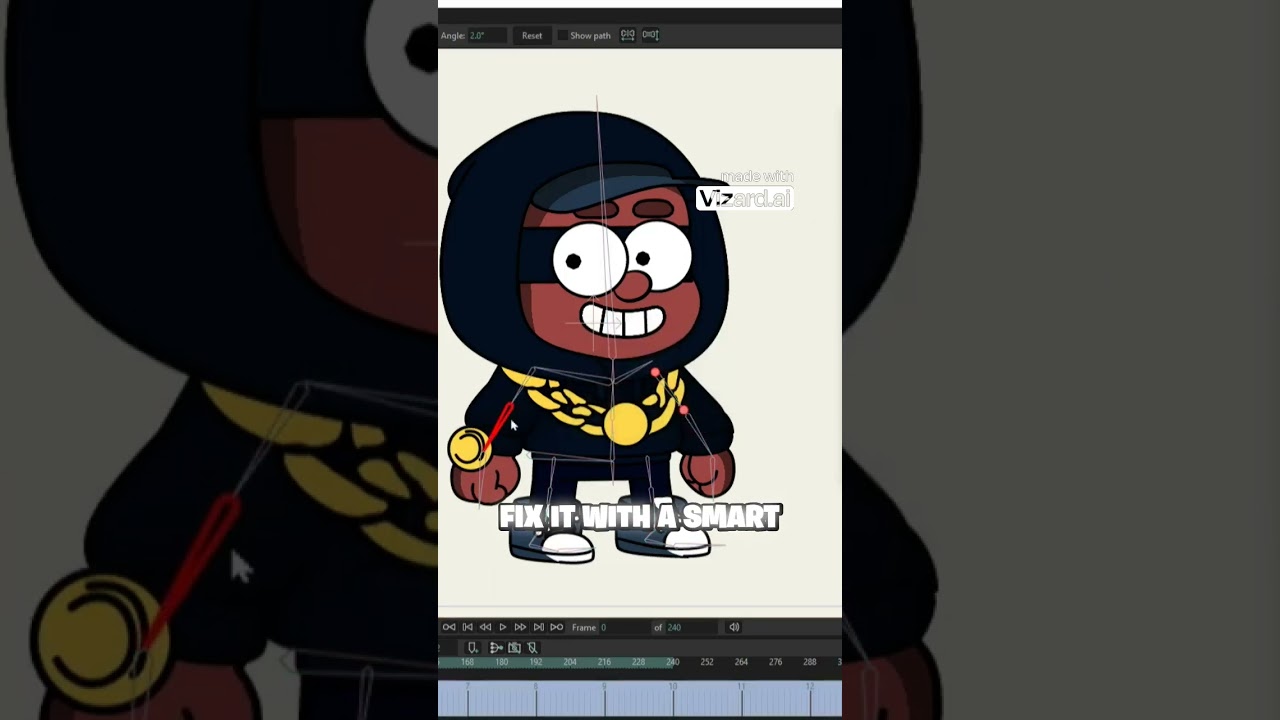
Task: Click the gold medallion on the chain
Action: tap(626, 424)
